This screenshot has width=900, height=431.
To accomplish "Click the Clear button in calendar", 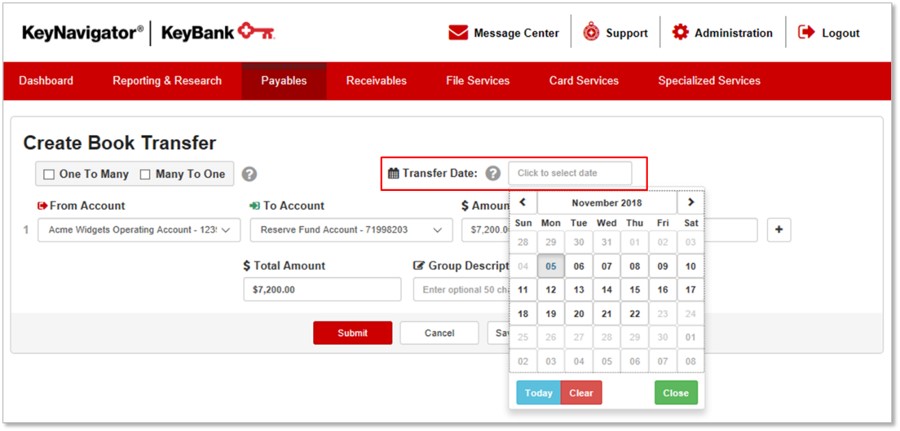I will click(581, 393).
